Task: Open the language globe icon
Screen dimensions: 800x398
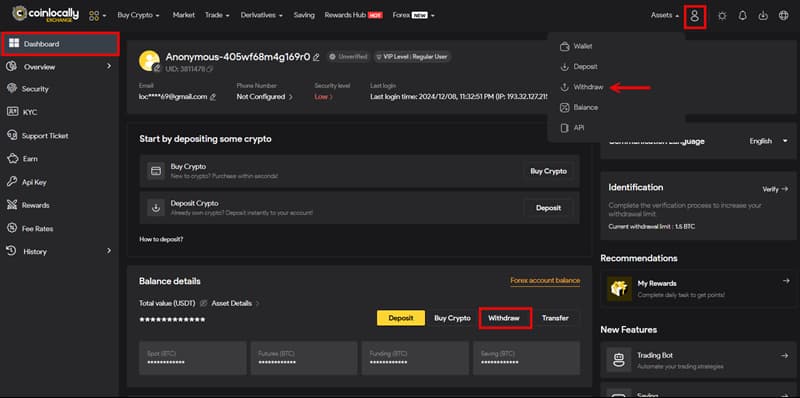Action: pyautogui.click(x=784, y=16)
